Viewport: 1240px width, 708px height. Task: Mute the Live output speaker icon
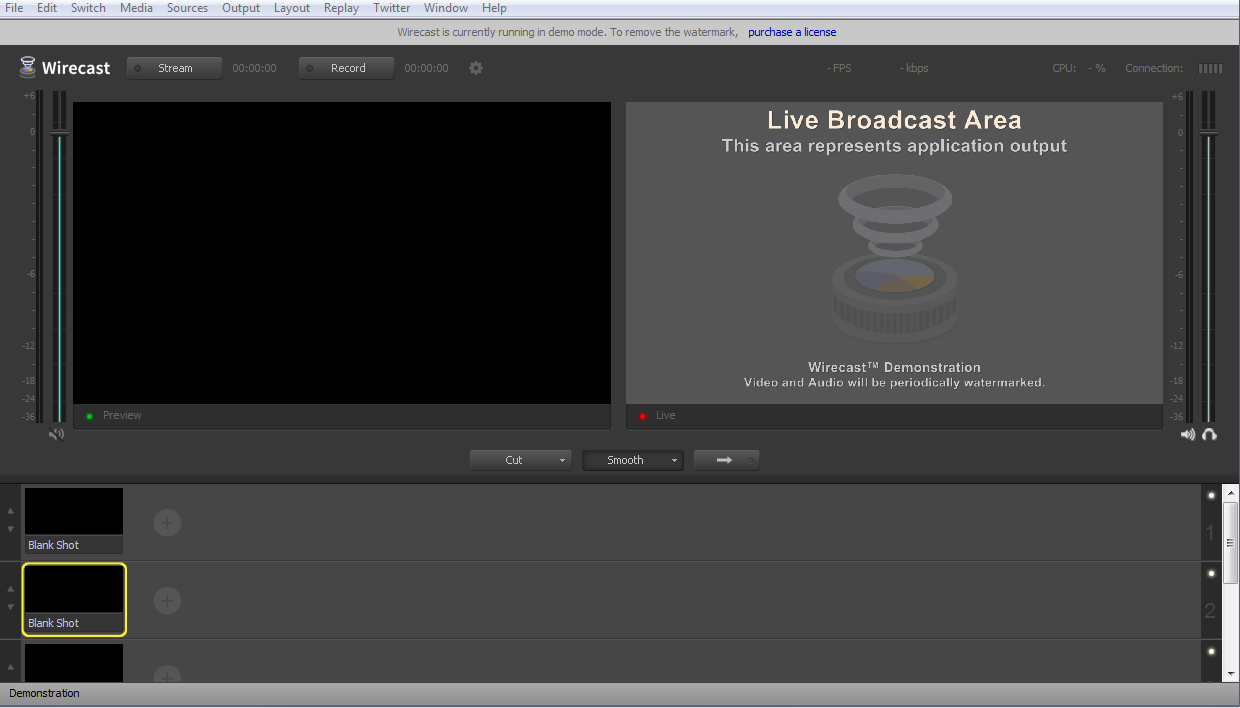pos(1188,433)
